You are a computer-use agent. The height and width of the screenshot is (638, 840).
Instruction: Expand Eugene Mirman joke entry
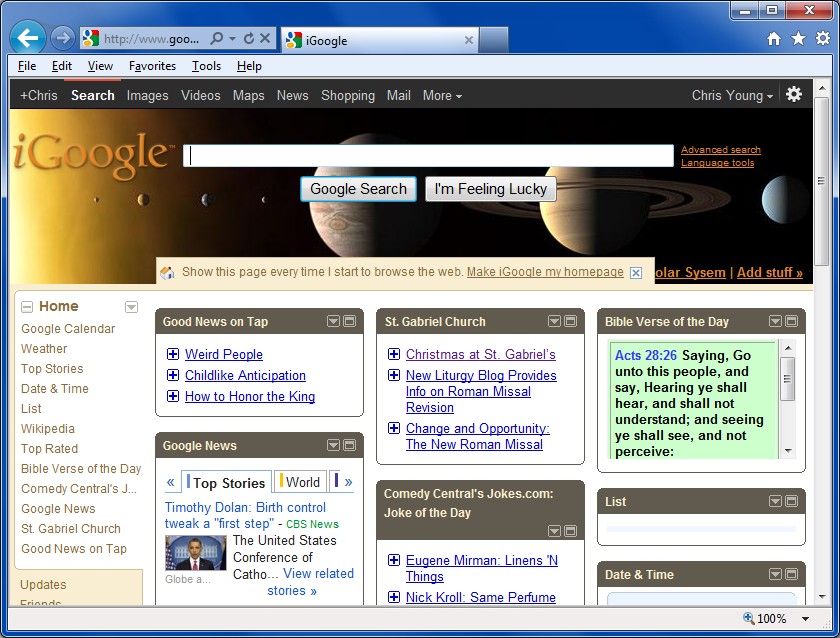[x=394, y=560]
